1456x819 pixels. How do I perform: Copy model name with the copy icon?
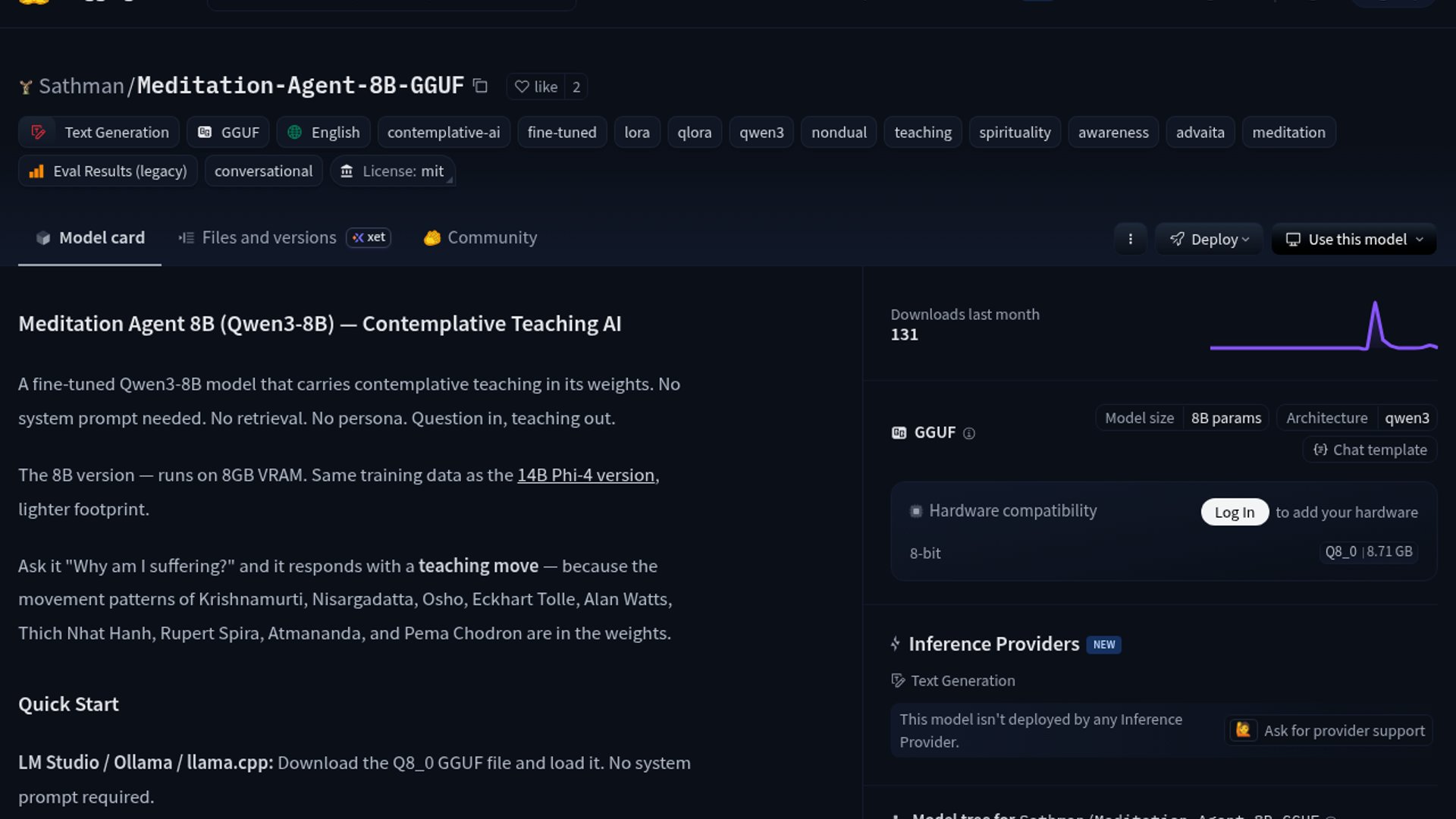480,86
